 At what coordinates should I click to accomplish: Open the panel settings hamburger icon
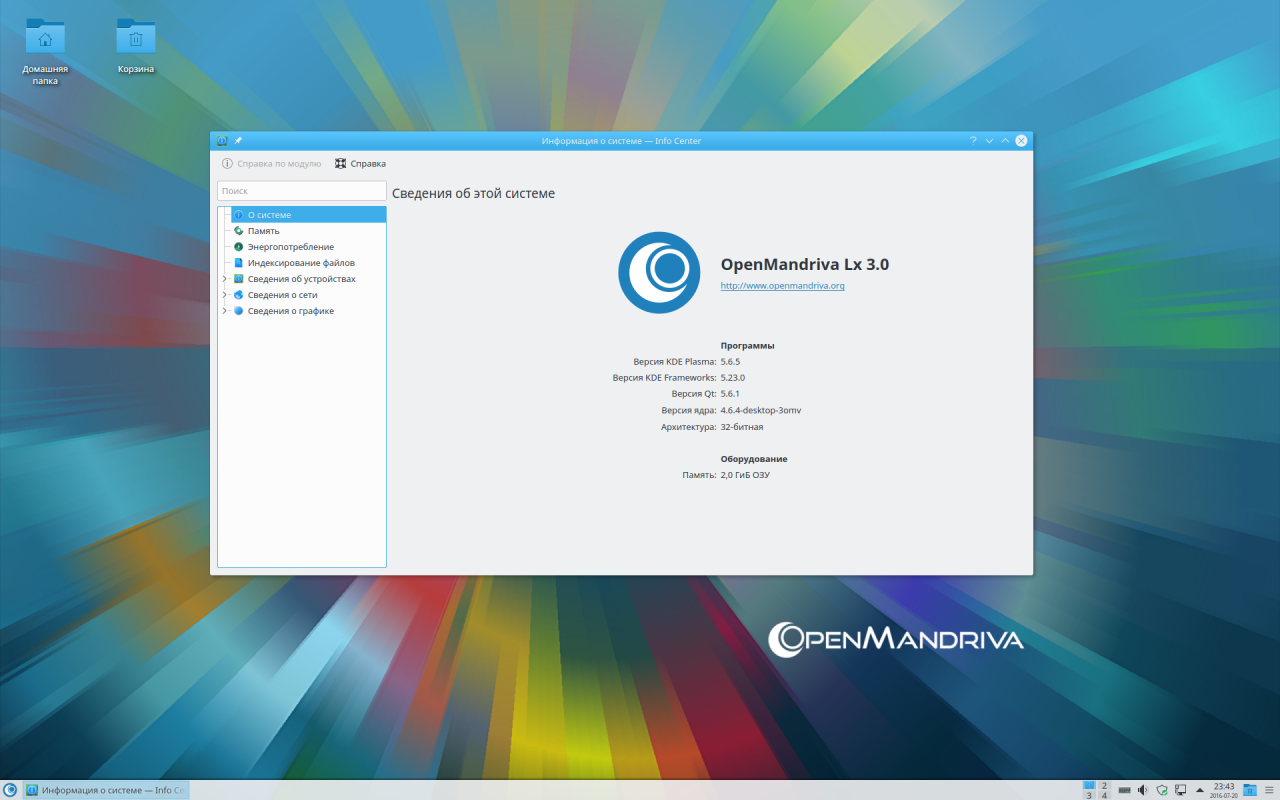click(x=1269, y=790)
